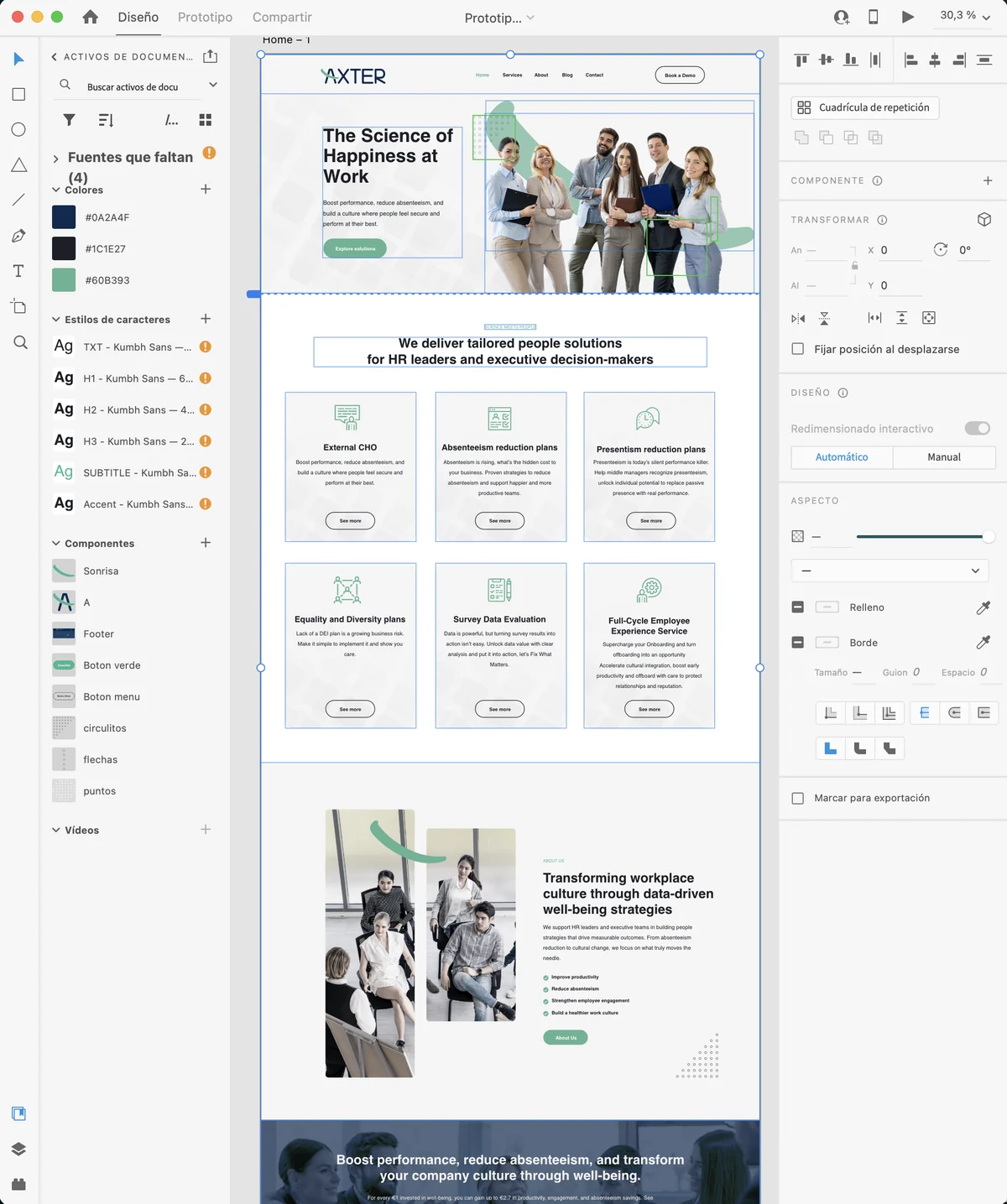
Task: Select Manual resize mode
Action: pyautogui.click(x=944, y=456)
